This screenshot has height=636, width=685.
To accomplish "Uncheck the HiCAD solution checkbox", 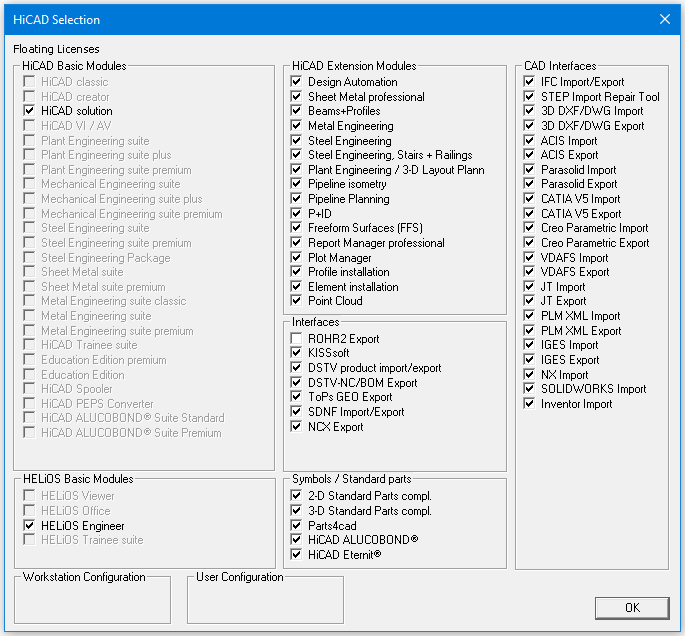I will [29, 111].
